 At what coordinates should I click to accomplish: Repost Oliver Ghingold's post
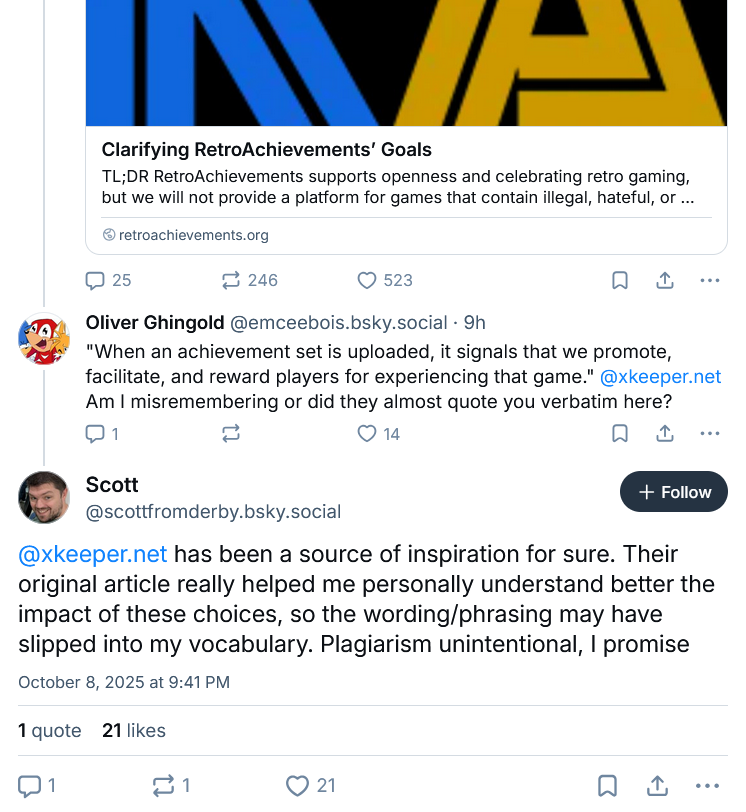232,433
